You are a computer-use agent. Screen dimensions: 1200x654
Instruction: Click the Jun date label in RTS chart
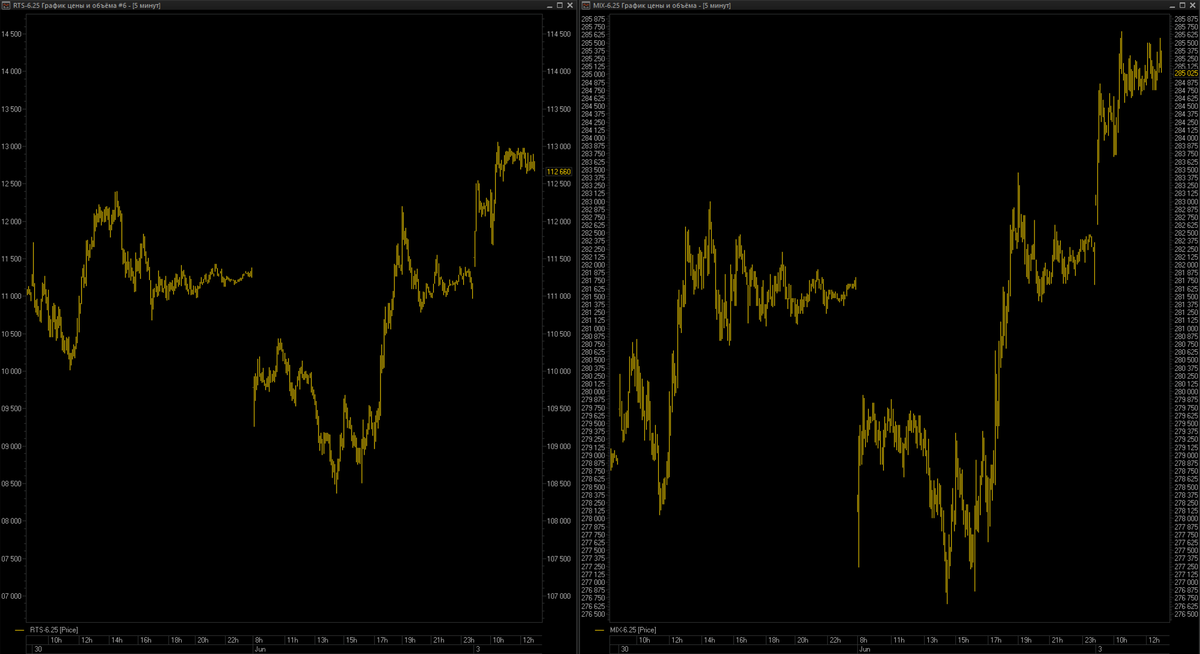[260, 649]
